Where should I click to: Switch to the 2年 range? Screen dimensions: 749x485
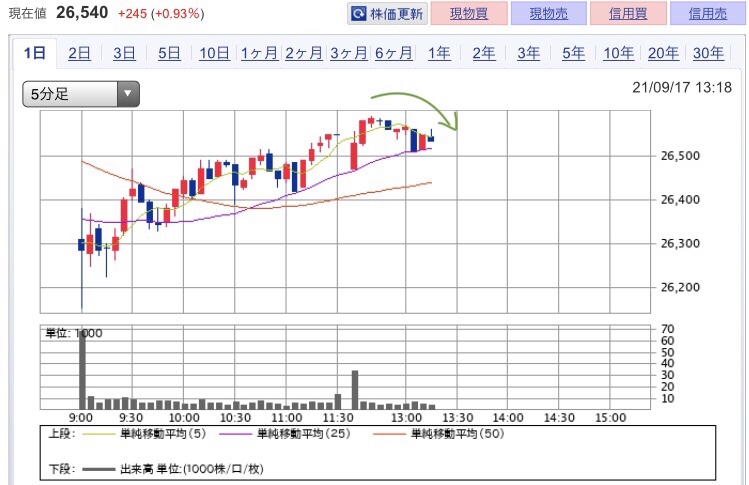(x=484, y=53)
